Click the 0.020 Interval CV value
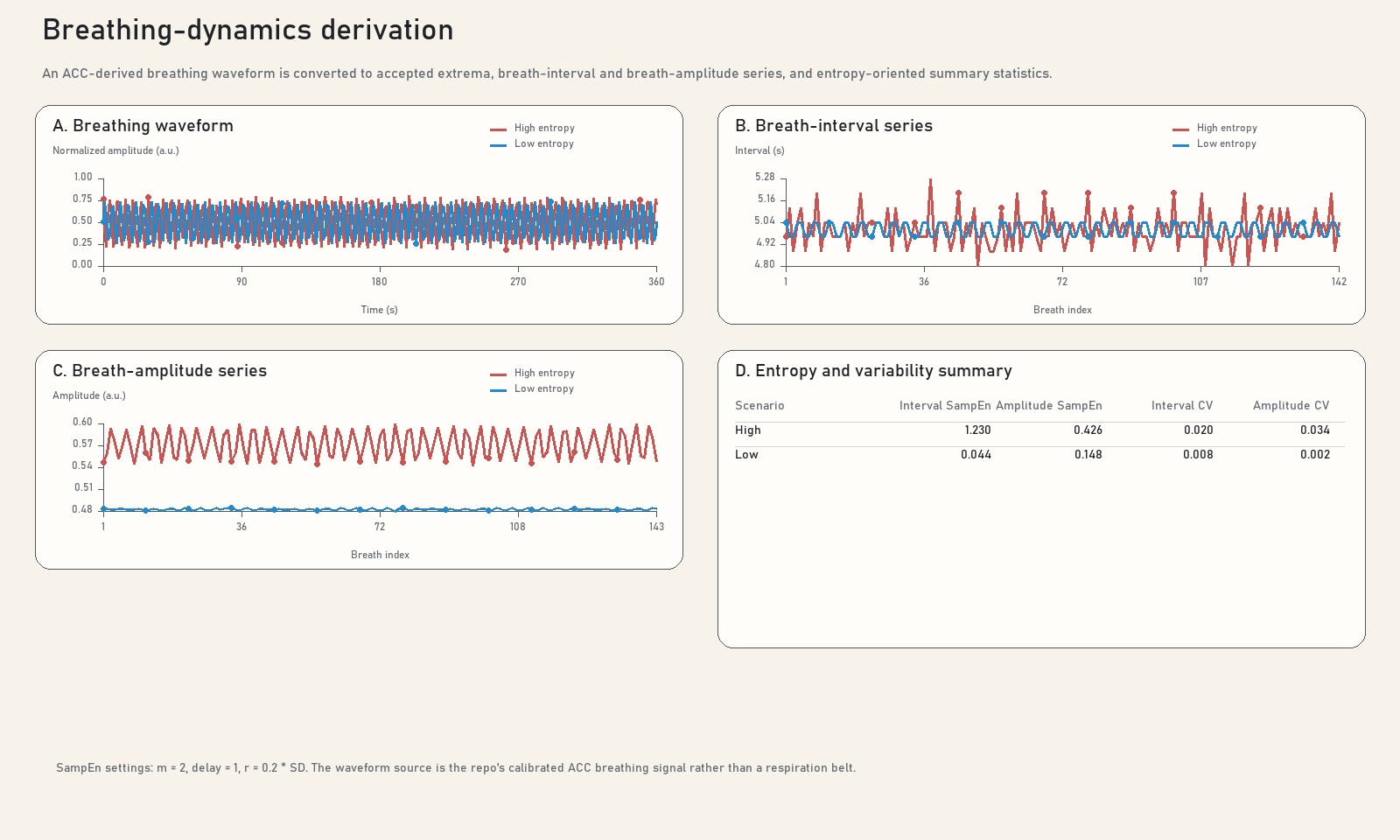 tap(1198, 430)
